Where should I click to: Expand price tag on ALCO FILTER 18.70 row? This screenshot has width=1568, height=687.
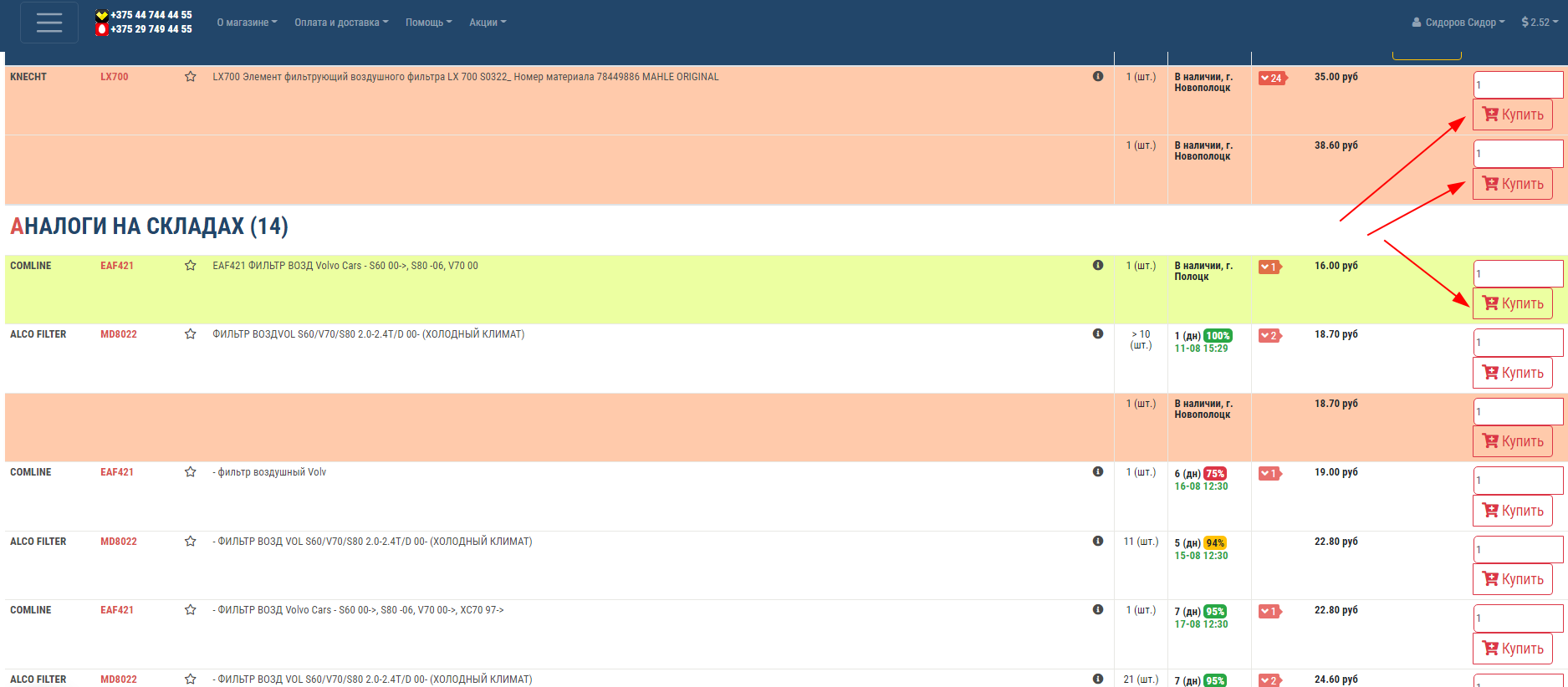click(1269, 336)
